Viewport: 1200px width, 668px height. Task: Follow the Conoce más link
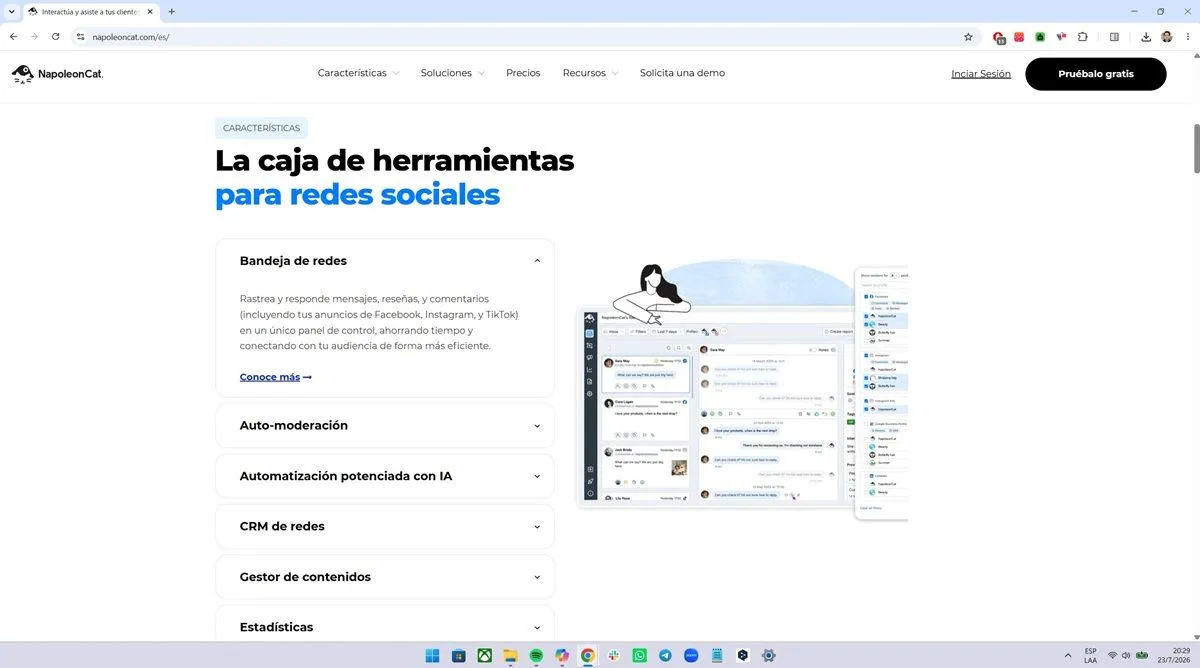[276, 377]
